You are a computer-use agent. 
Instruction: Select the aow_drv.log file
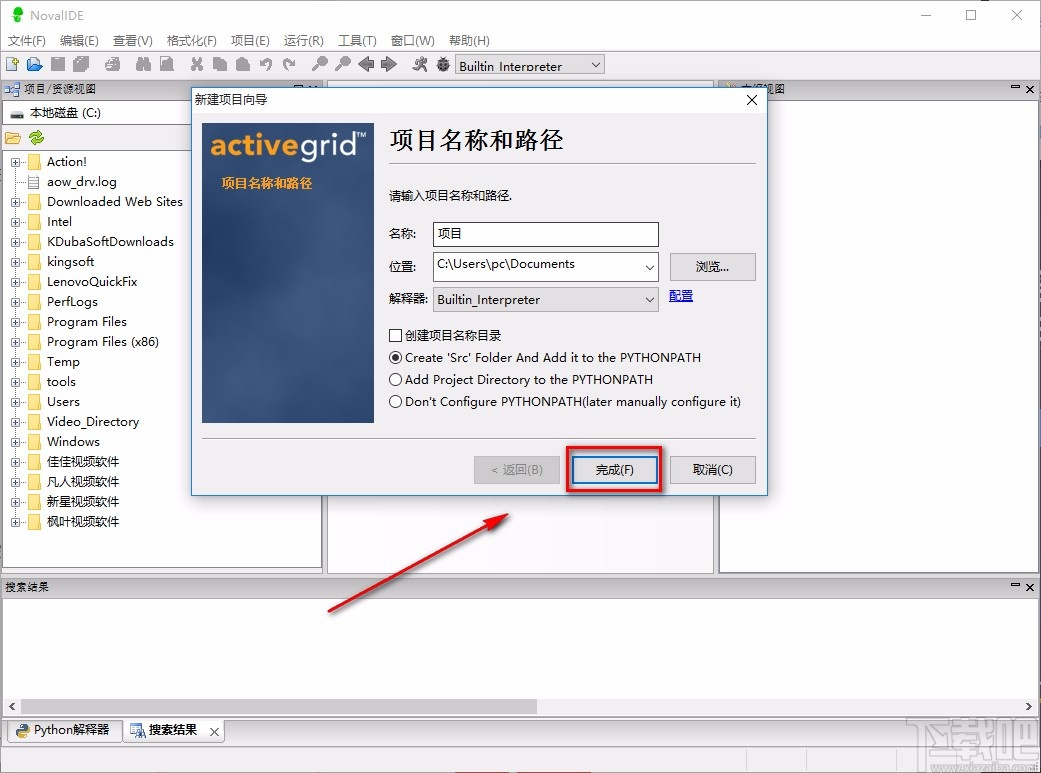82,182
